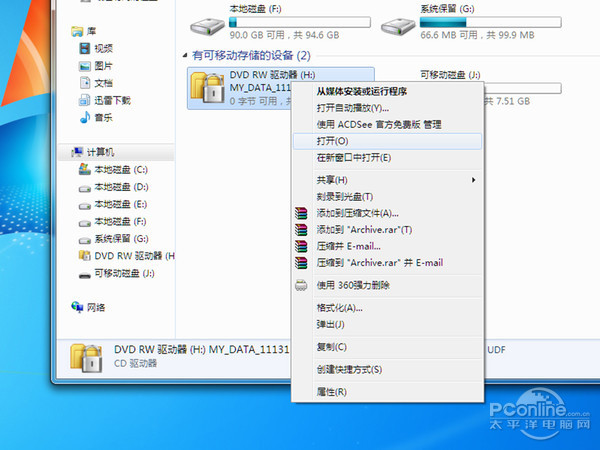Click the 系统保留 (G:) drive icon in main pane
The image size is (600, 450).
398,27
